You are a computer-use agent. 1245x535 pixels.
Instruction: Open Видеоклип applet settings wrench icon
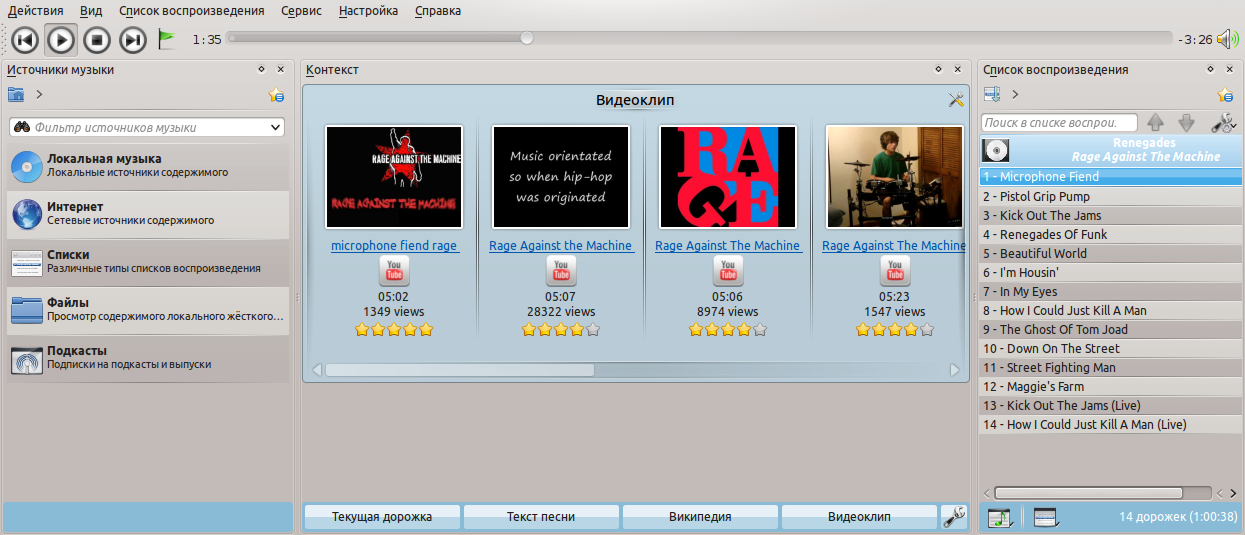click(956, 99)
